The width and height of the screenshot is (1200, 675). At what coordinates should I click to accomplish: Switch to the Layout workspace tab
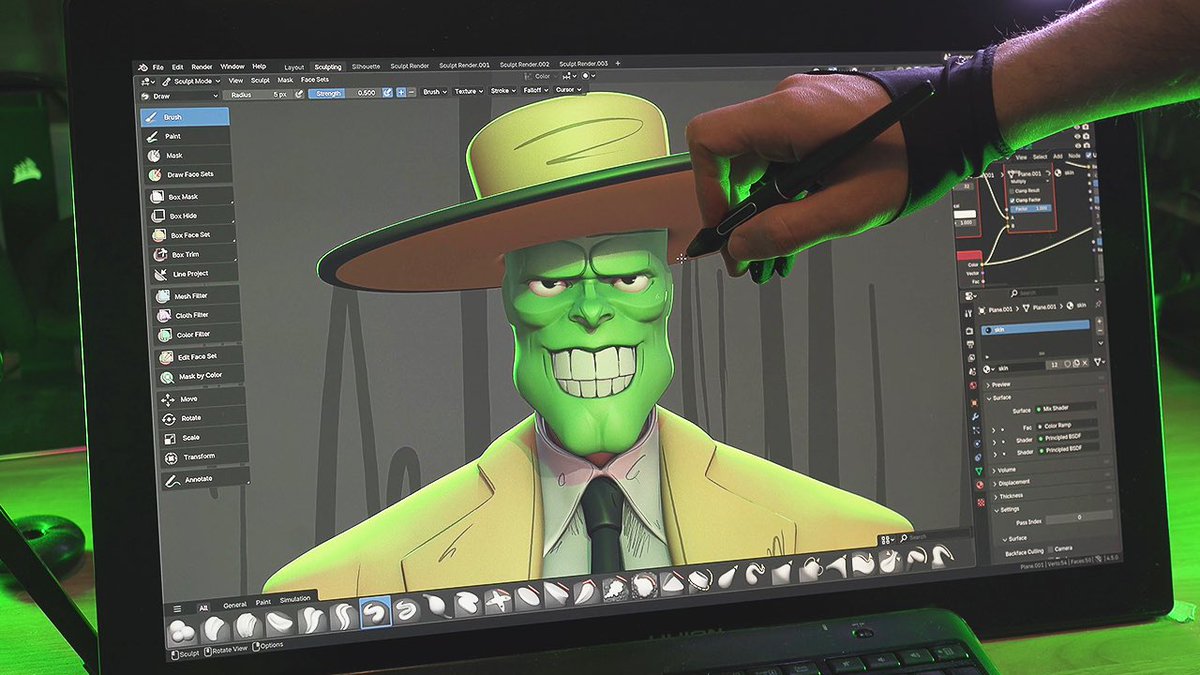click(294, 66)
